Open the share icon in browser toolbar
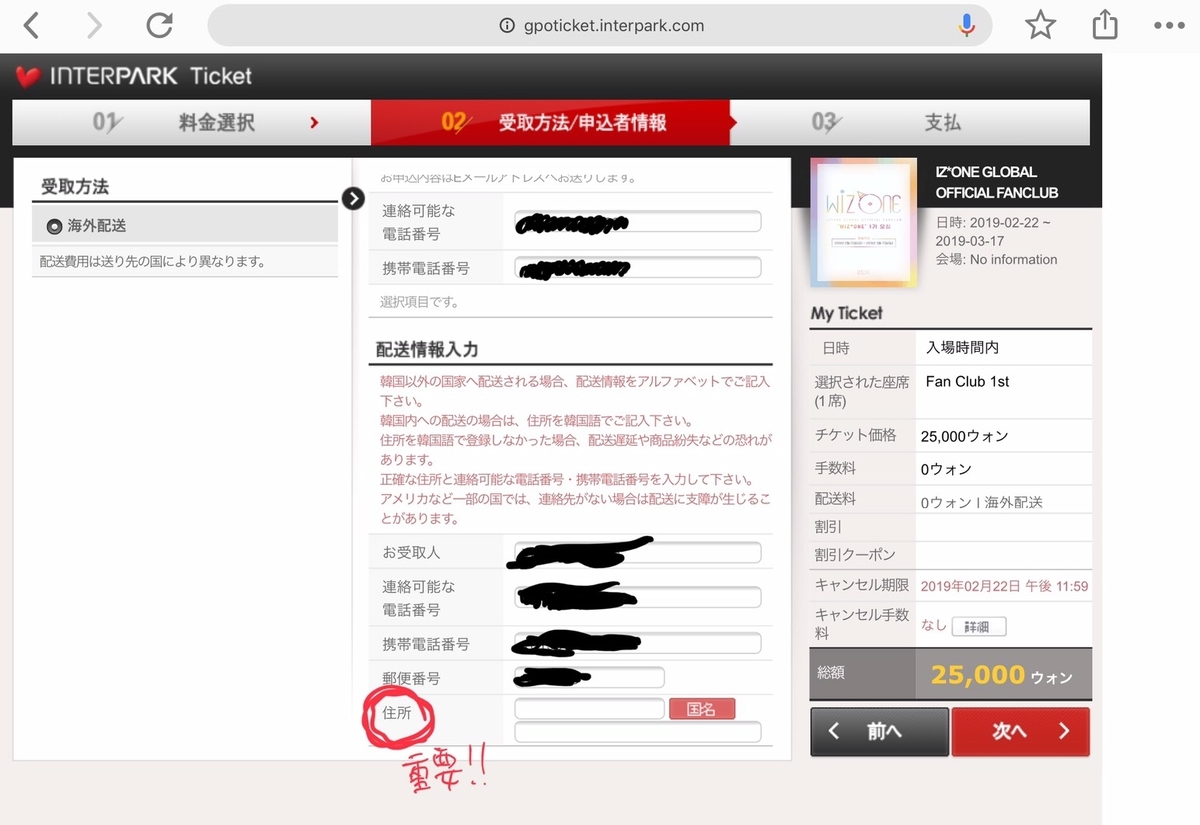Screen dimensions: 1200x825 pyautogui.click(x=1105, y=25)
